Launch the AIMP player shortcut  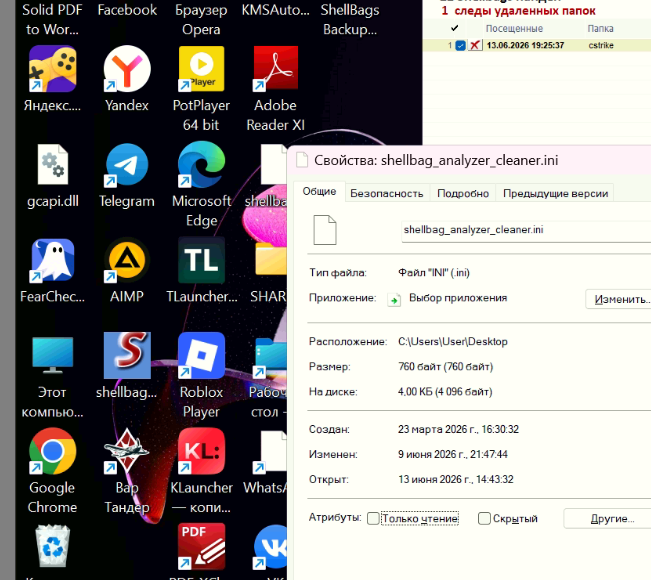point(127,260)
